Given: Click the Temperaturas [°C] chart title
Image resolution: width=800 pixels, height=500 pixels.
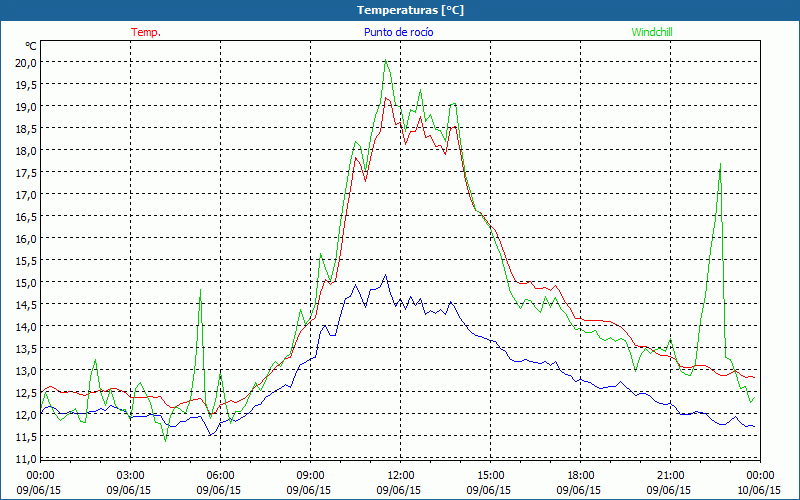Looking at the screenshot, I should (x=410, y=10).
